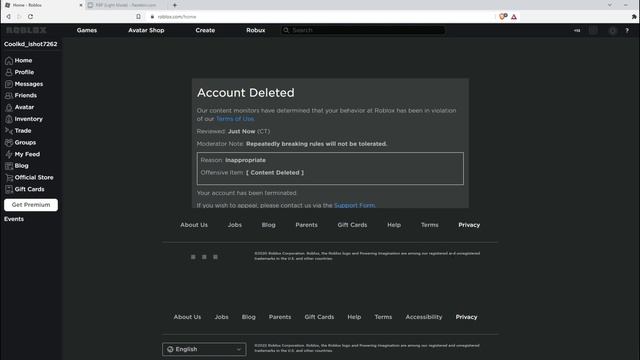This screenshot has width=640, height=360.
Task: Reload the page with refresh icon
Action: click(31, 17)
